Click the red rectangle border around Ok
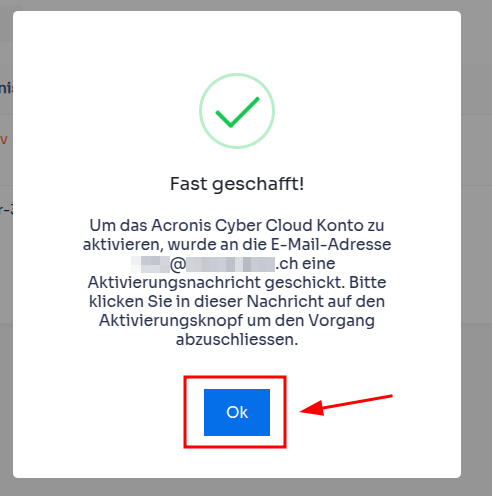This screenshot has width=492, height=496. point(235,377)
